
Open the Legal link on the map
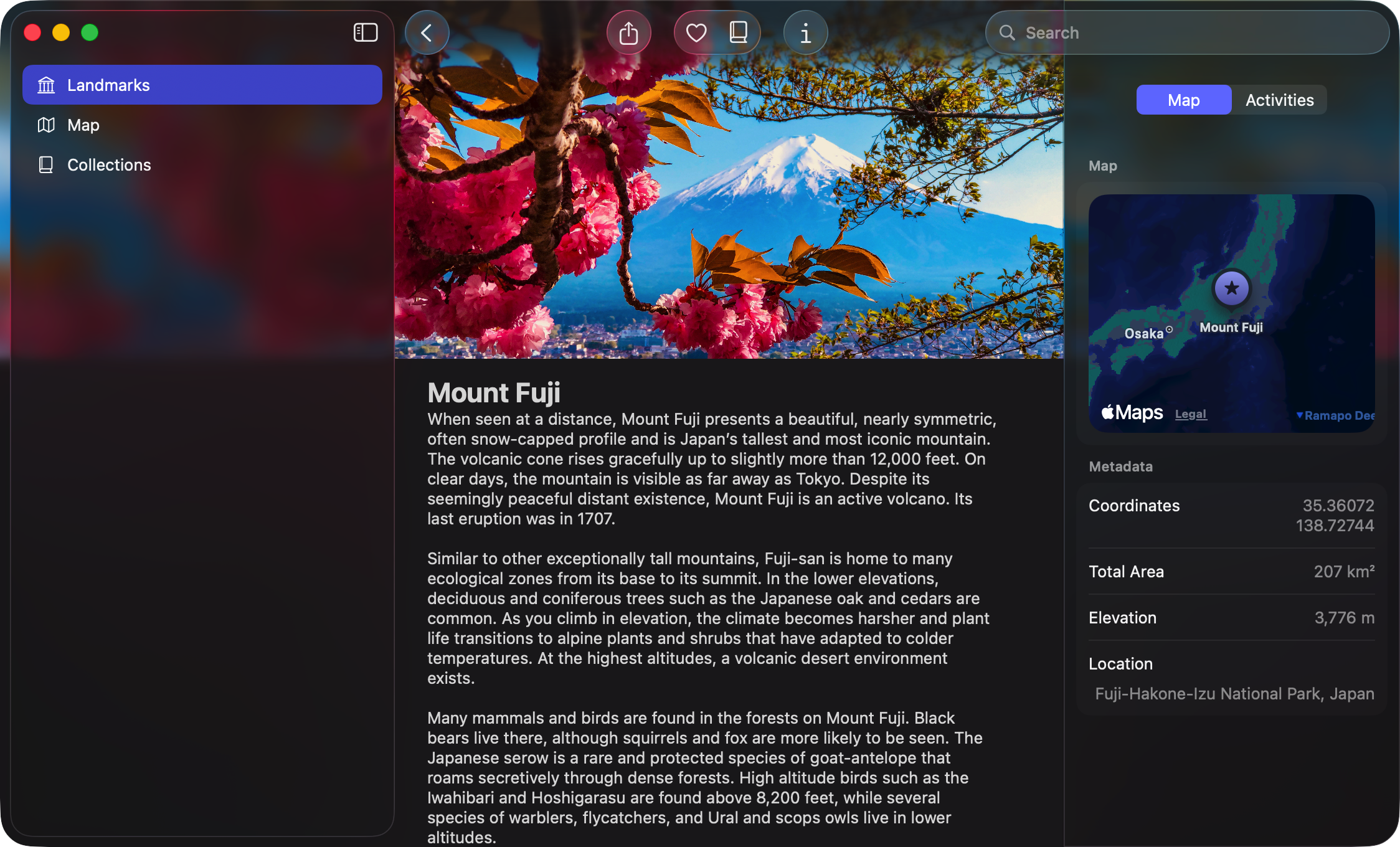1191,414
